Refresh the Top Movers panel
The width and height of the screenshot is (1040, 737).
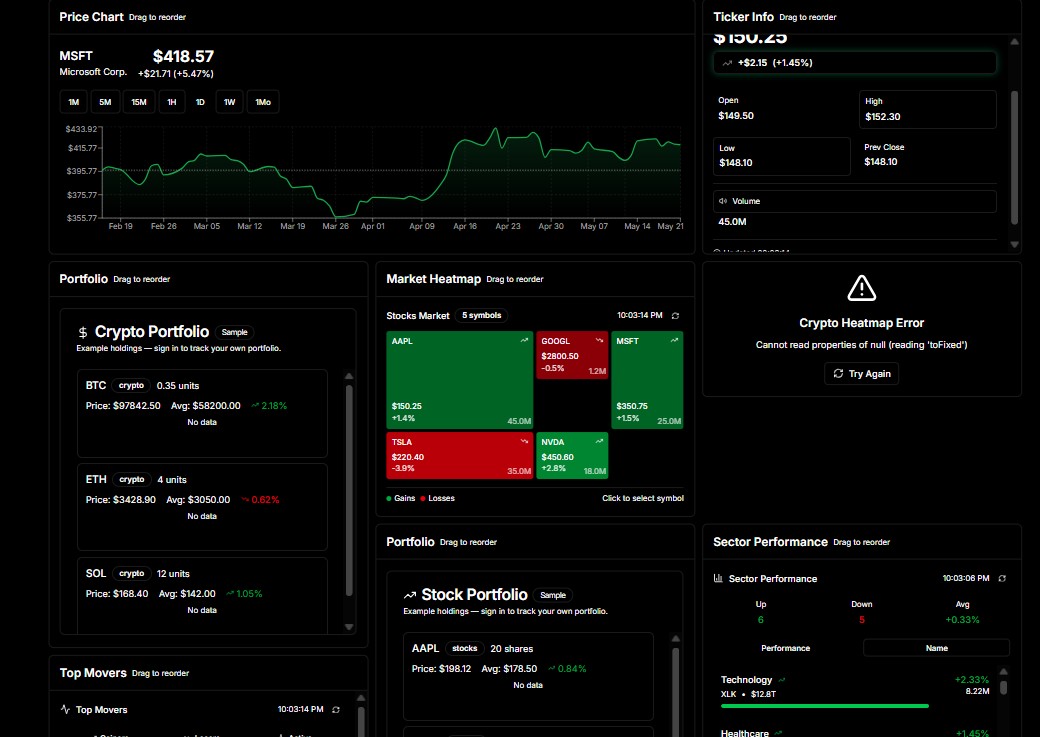click(x=336, y=710)
